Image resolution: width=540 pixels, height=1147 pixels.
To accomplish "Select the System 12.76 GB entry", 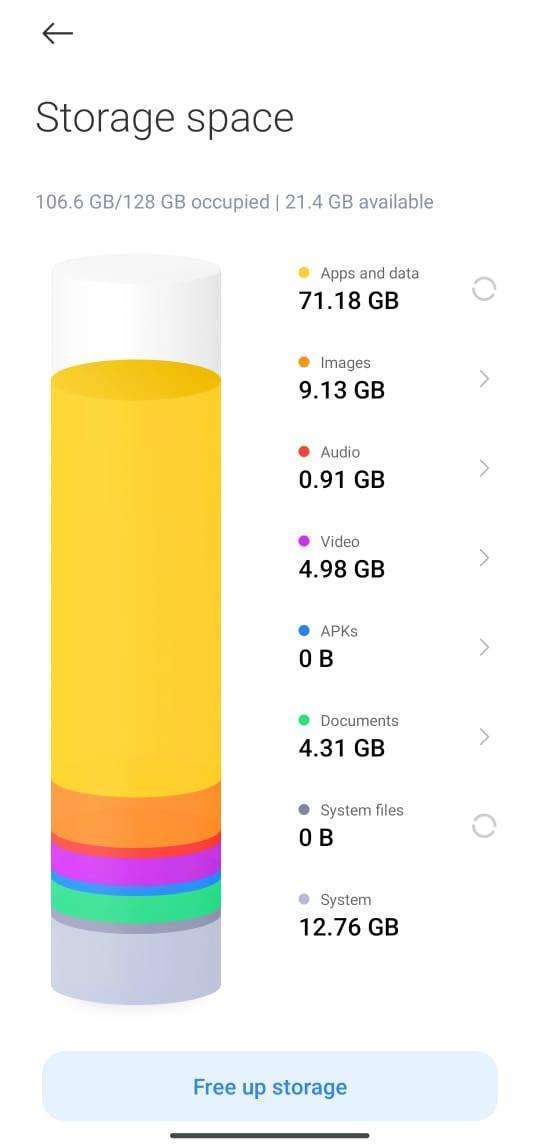I will (349, 915).
